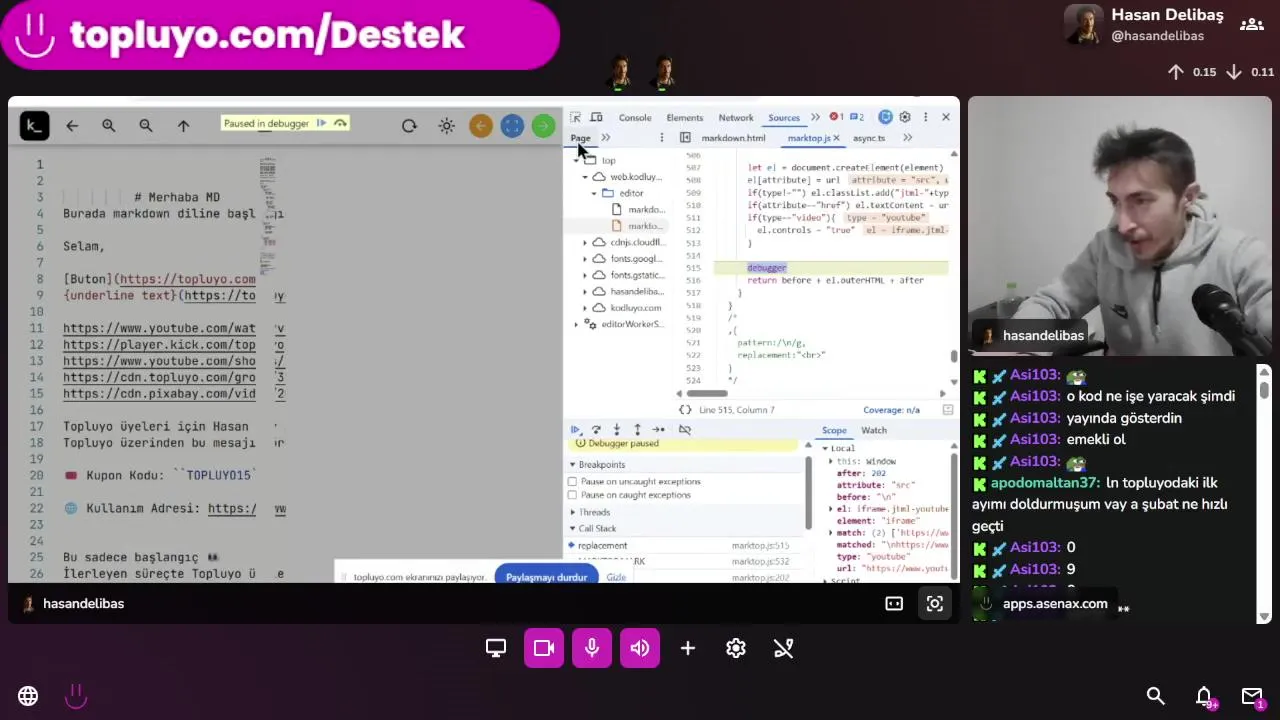Switch to the Elements tab

point(685,118)
